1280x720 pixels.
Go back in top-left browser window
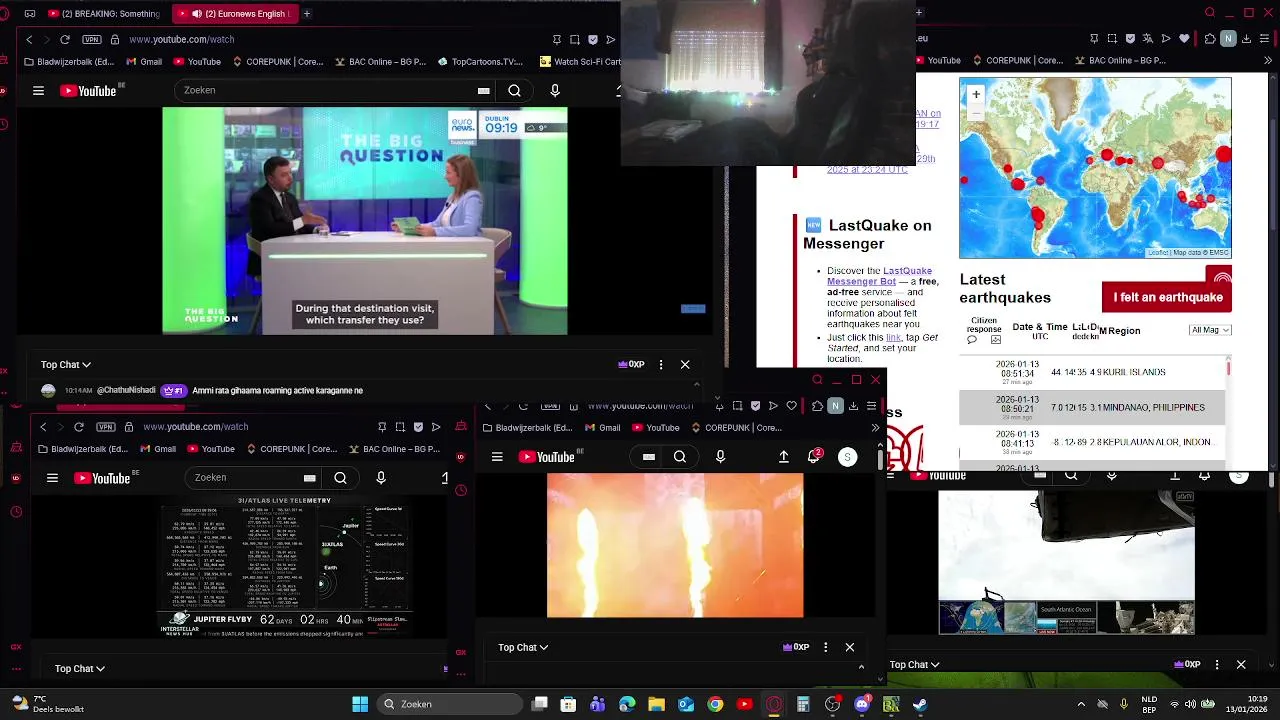[x=29, y=39]
